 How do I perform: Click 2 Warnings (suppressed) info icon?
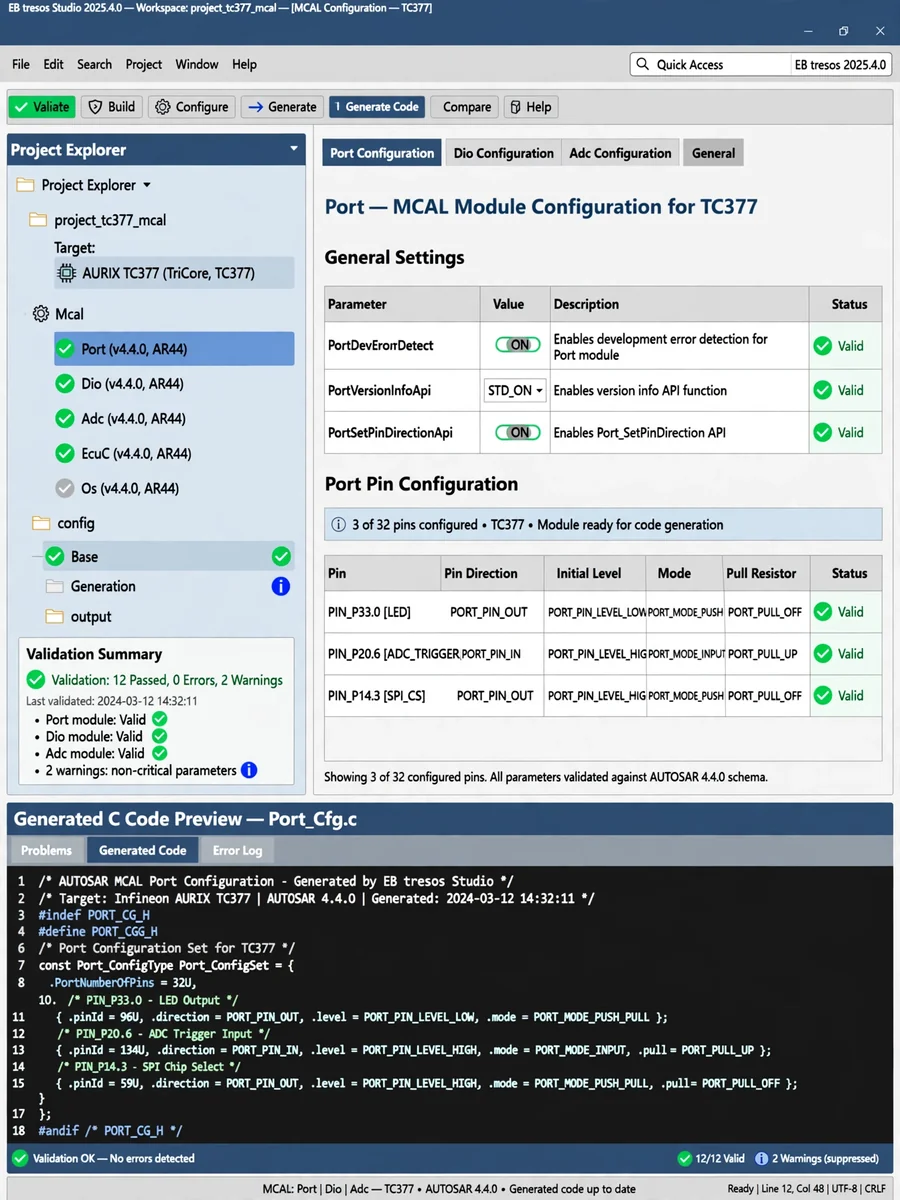pos(762,1158)
